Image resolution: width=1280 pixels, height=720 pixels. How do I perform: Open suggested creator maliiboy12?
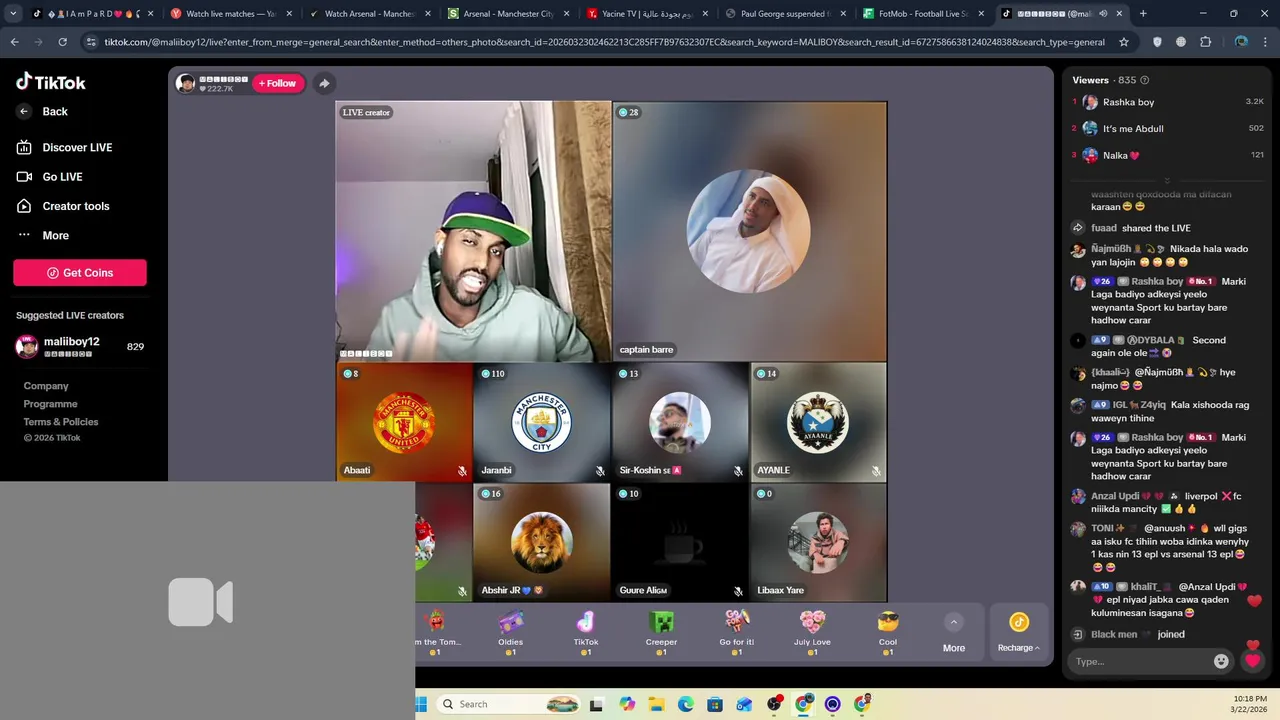[80, 346]
